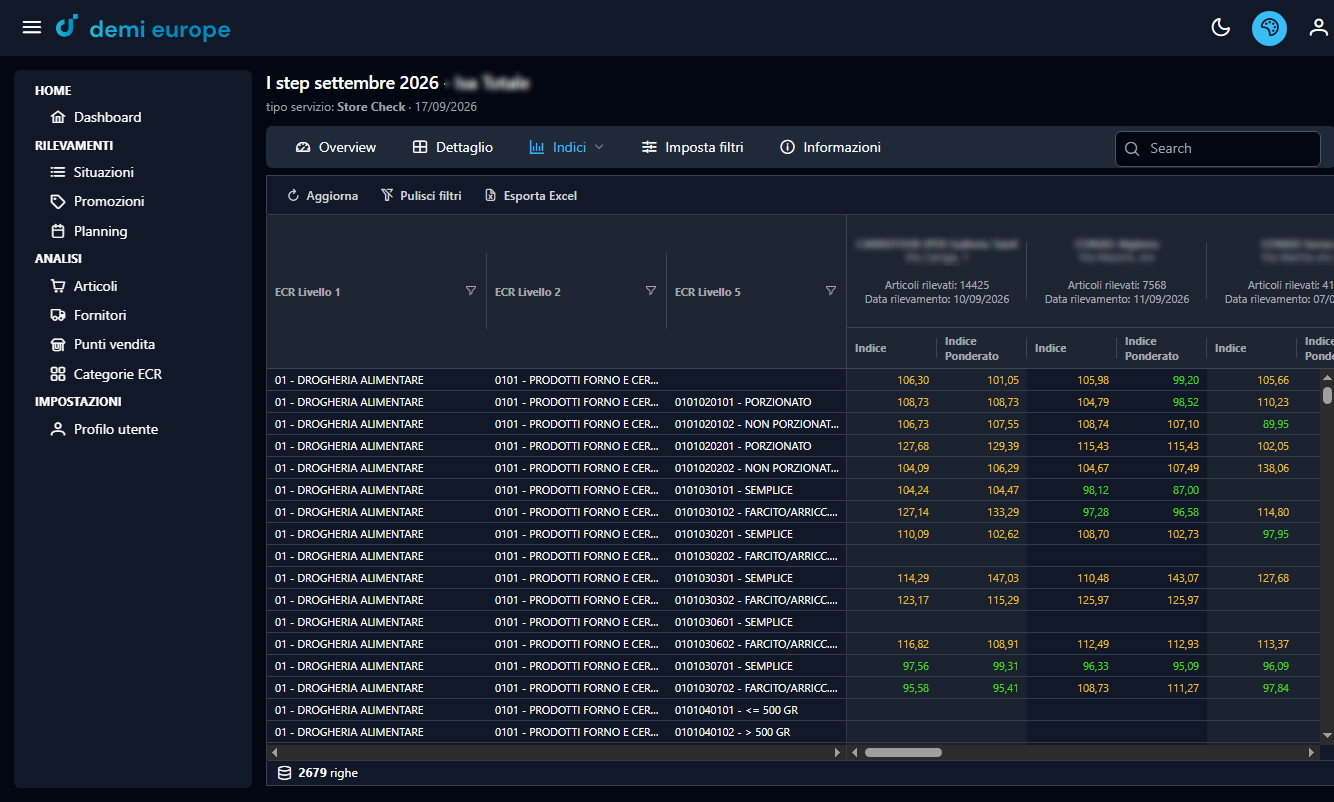This screenshot has width=1334, height=802.
Task: Click the demi europe logo
Action: (143, 28)
